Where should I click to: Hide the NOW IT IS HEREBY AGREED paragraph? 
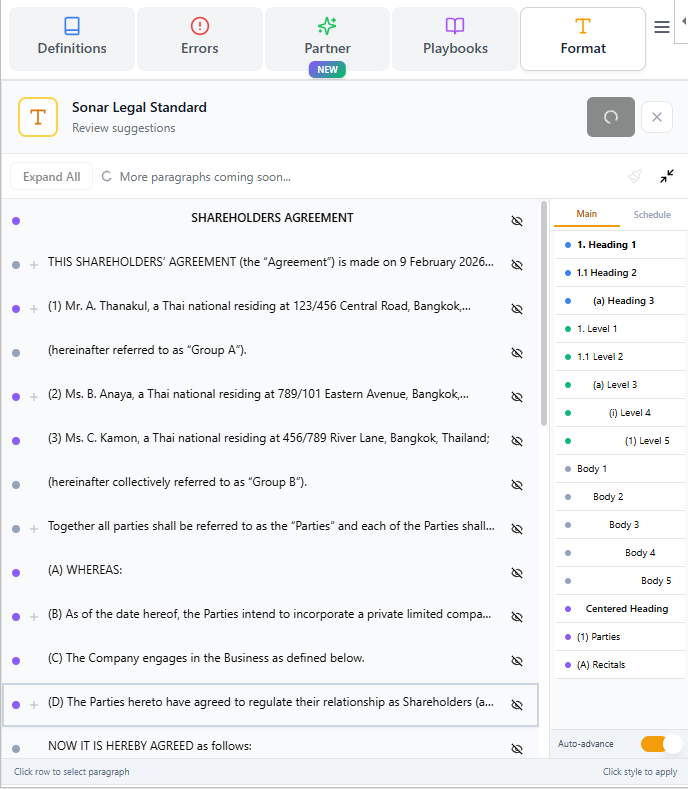pos(517,748)
